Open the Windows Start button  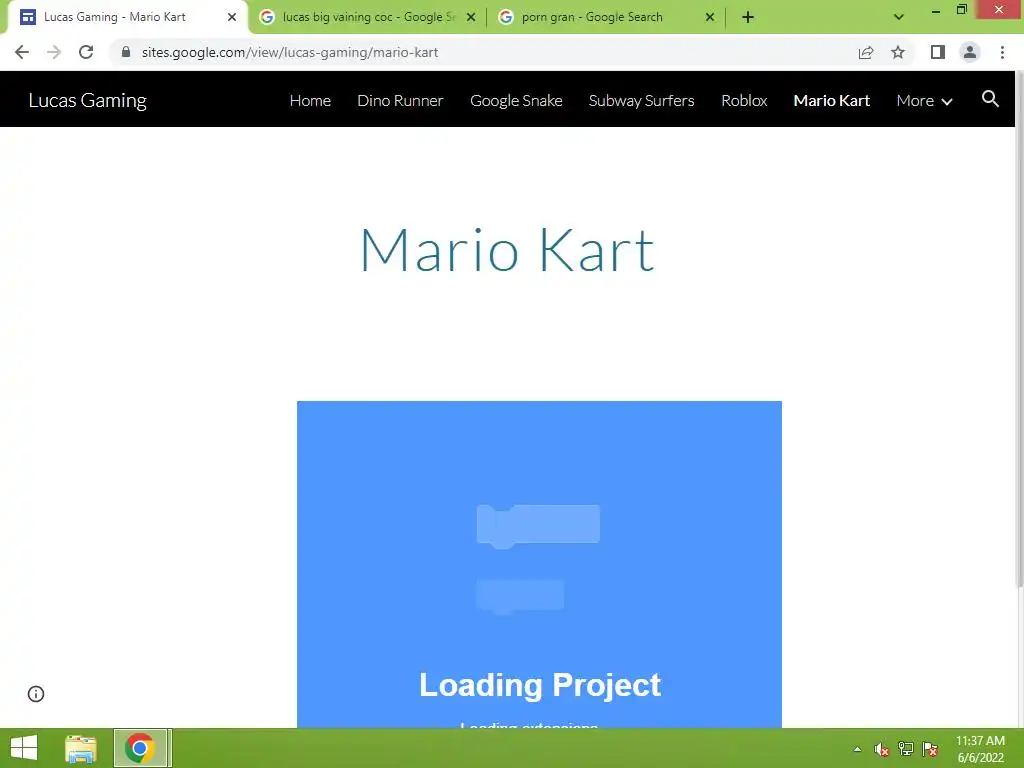[x=24, y=748]
